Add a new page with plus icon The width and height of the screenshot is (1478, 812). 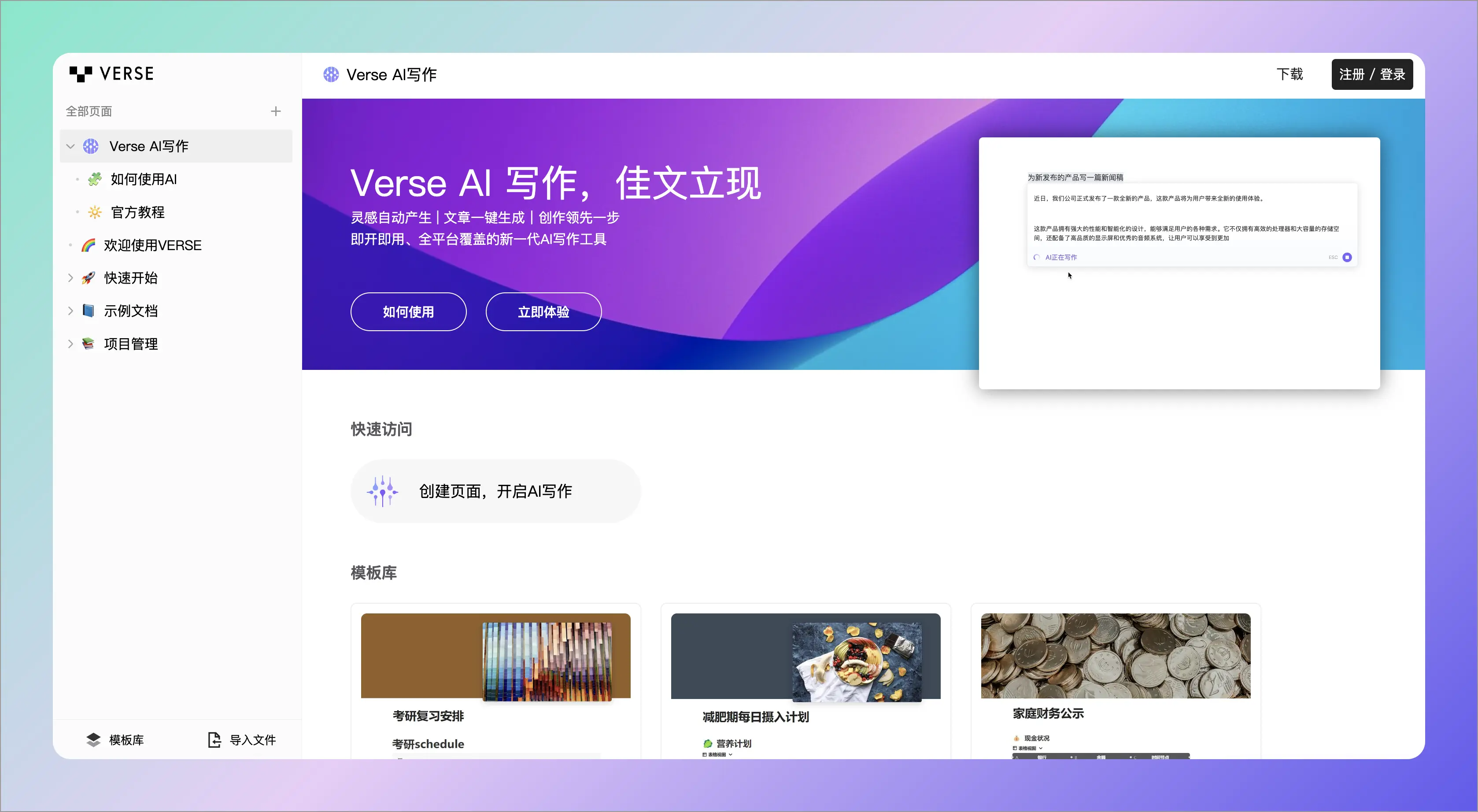[x=275, y=111]
